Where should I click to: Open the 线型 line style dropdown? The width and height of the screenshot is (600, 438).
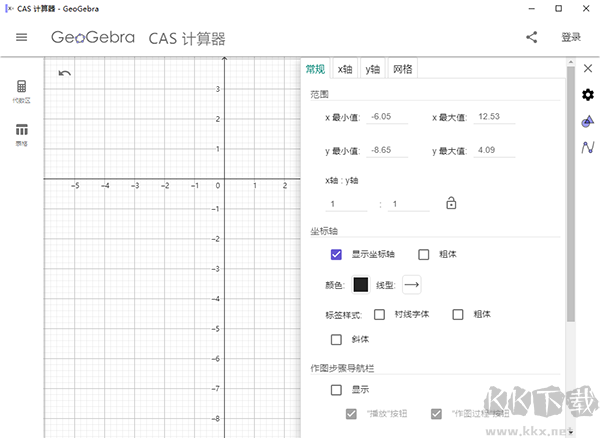tap(412, 285)
